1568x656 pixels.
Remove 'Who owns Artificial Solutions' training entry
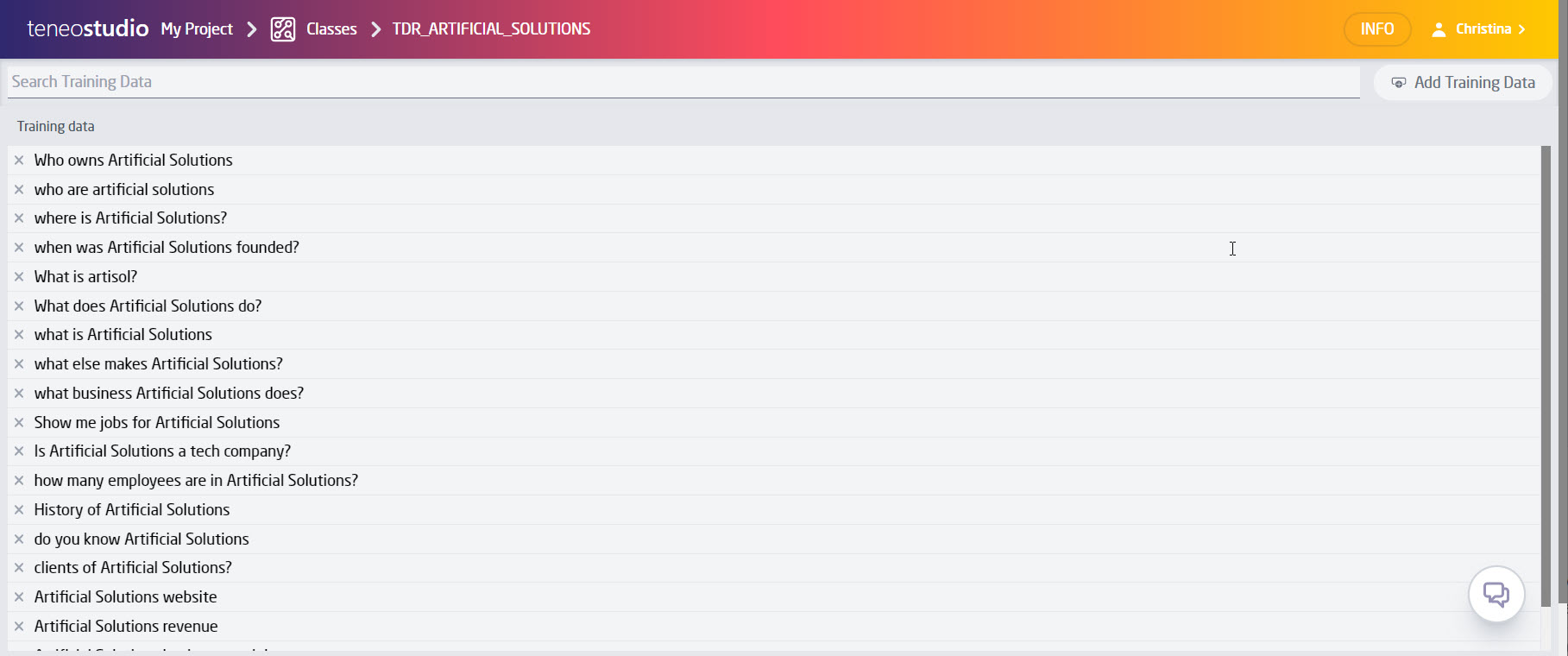[x=19, y=161]
